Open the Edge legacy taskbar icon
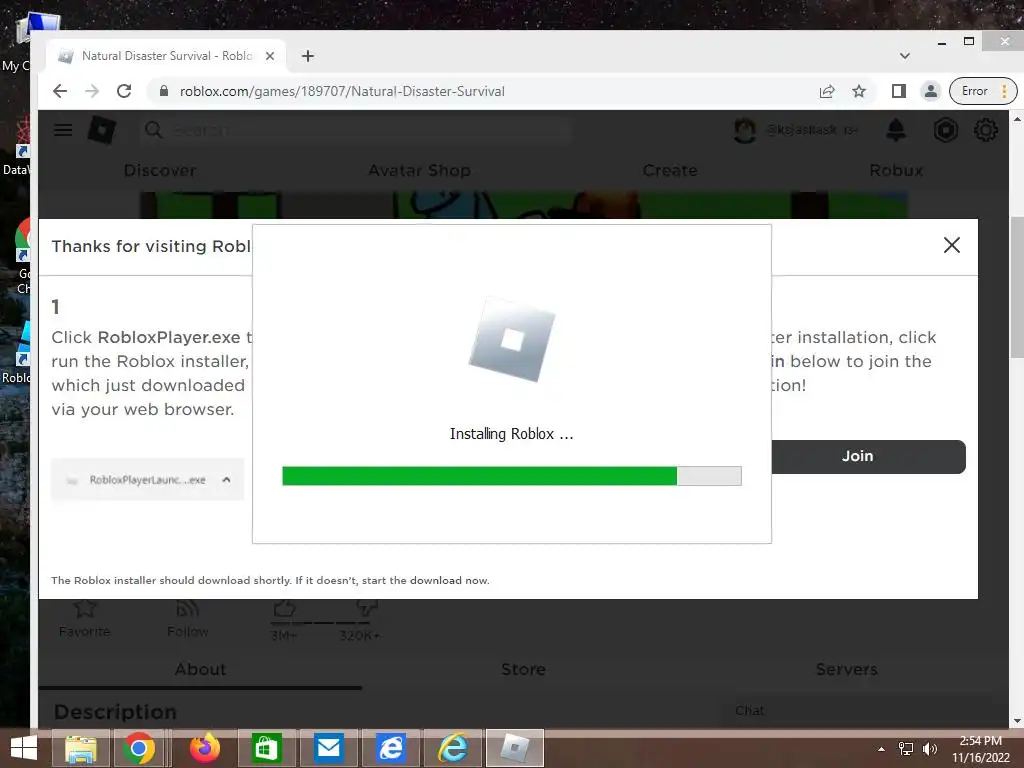1024x768 pixels. point(391,748)
